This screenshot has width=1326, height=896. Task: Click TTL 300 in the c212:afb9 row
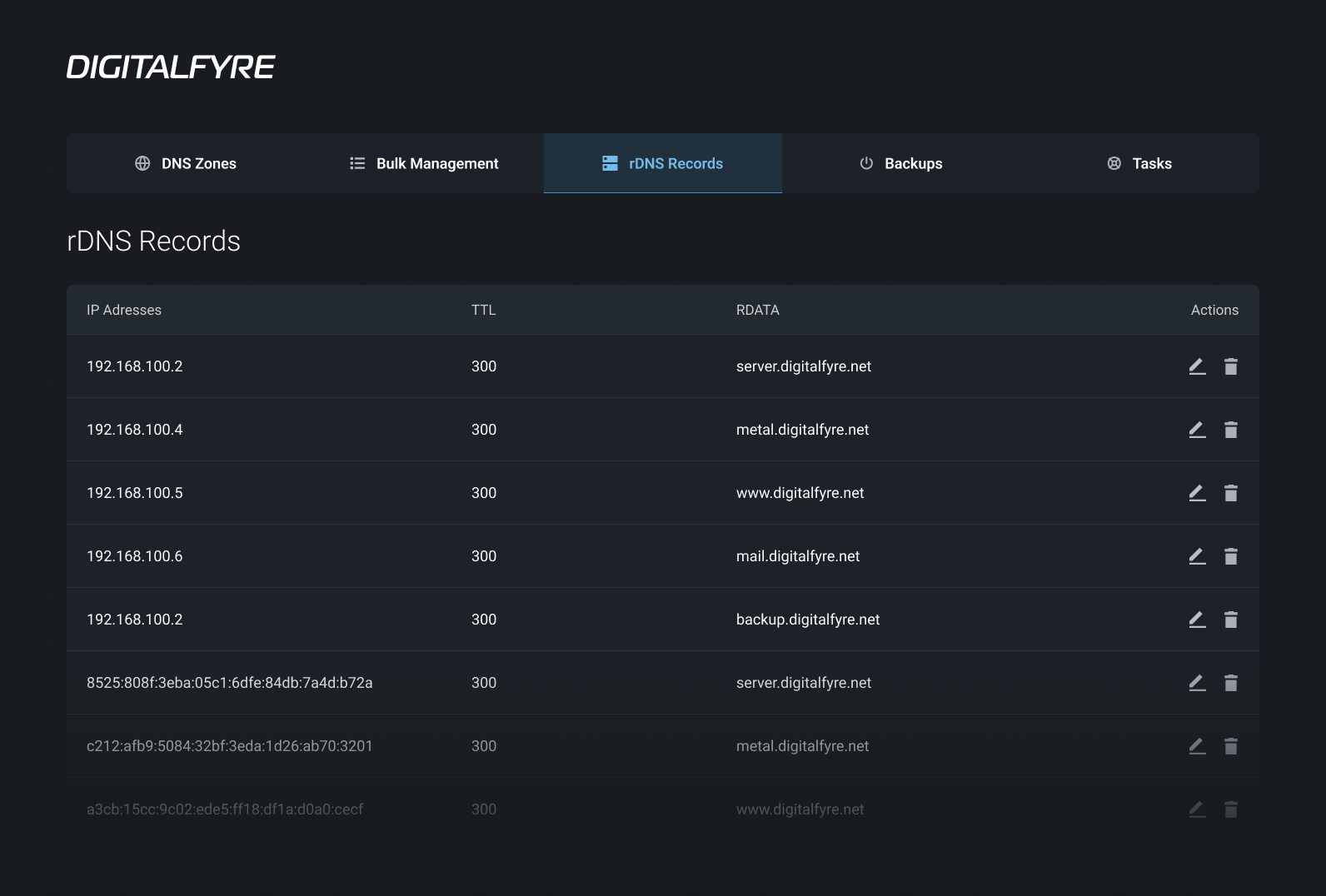[x=484, y=746]
